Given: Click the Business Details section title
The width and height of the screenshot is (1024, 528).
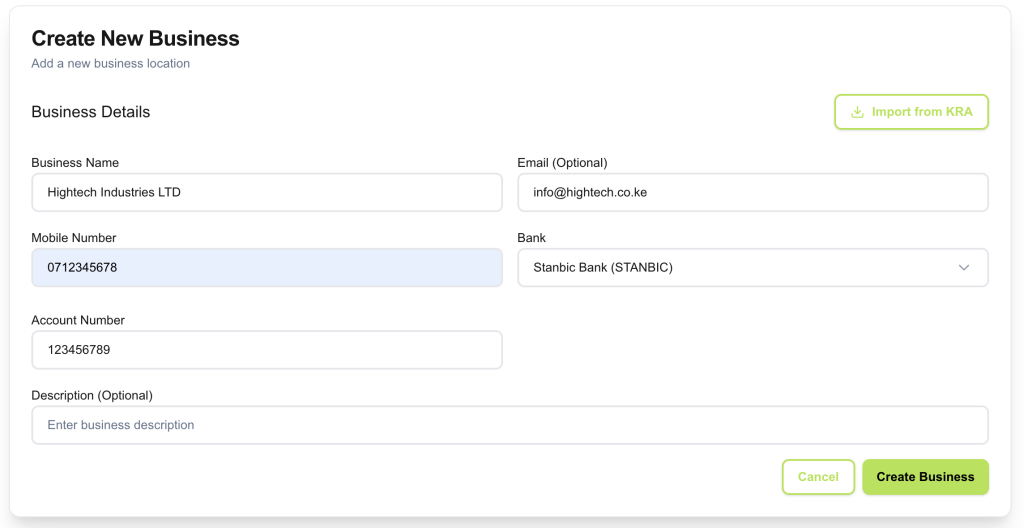Looking at the screenshot, I should 91,112.
